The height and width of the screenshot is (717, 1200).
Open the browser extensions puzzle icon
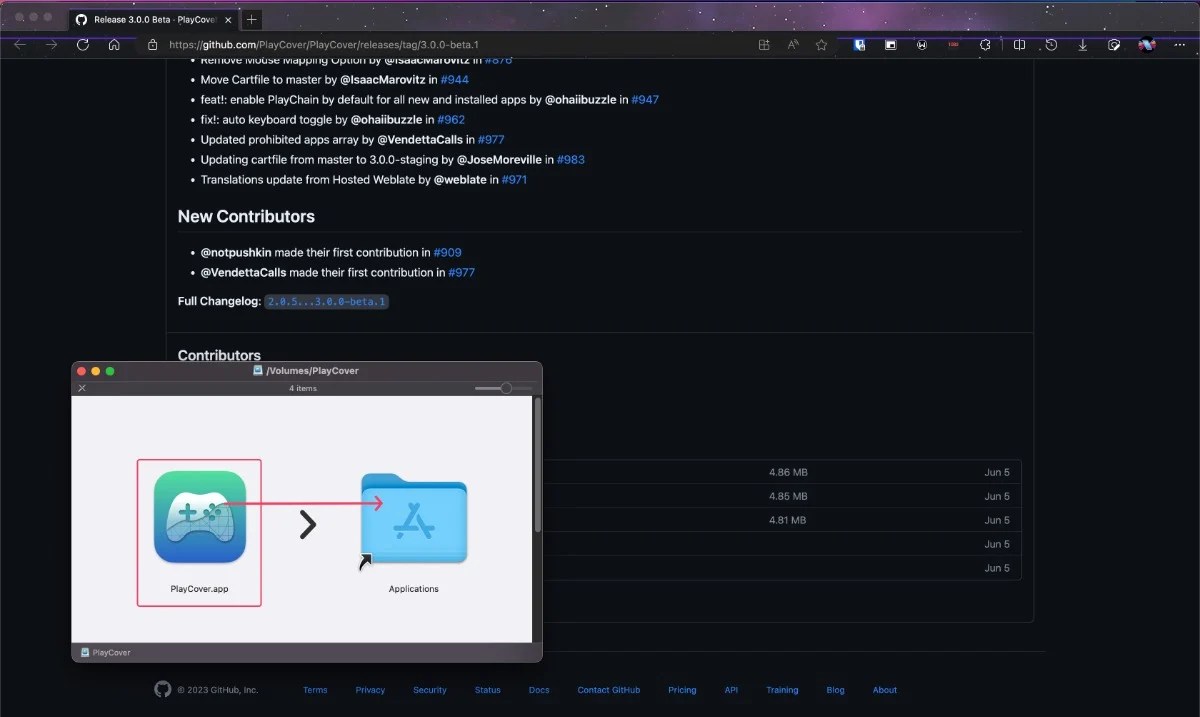coord(984,44)
